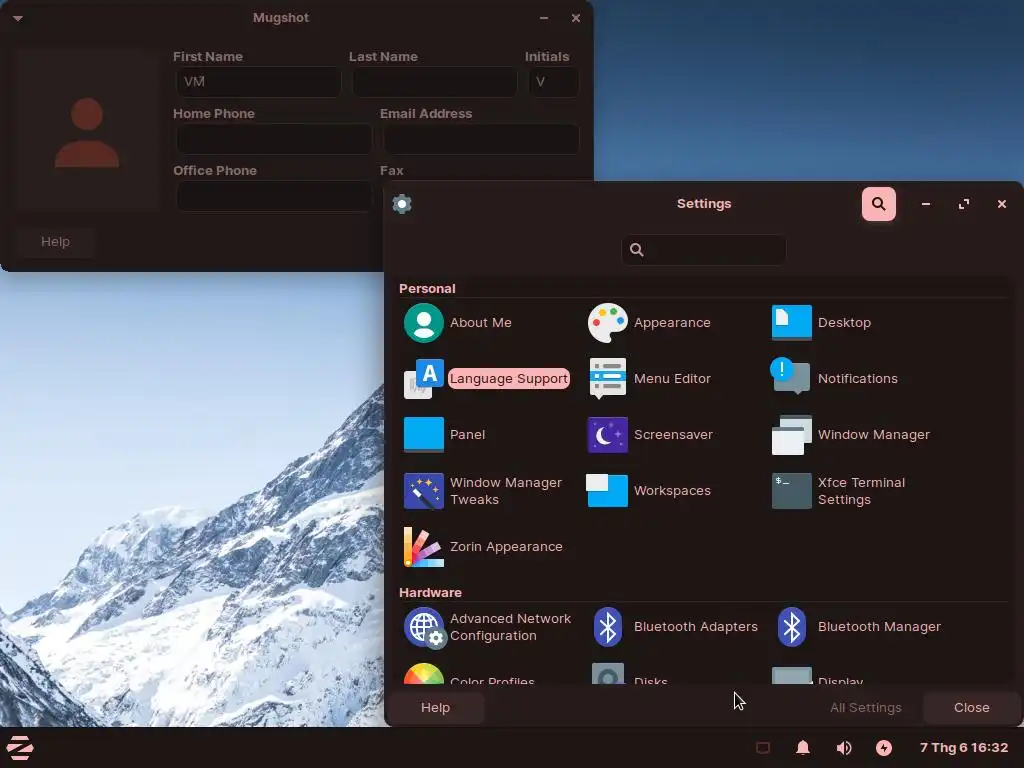
Task: Open the Bluetooth Adapters icon
Action: click(607, 627)
